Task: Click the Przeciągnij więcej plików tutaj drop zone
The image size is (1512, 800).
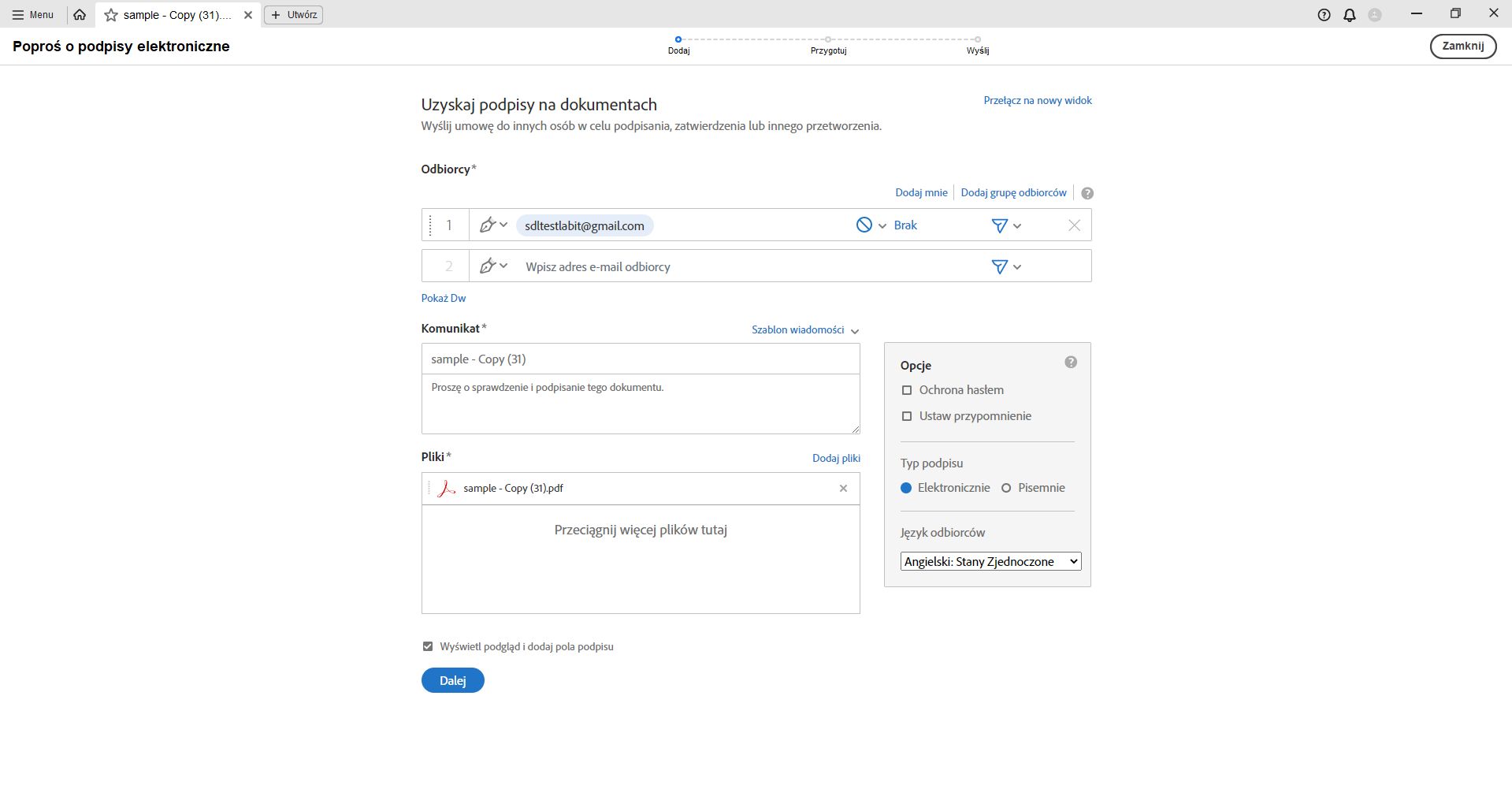Action: [x=641, y=559]
